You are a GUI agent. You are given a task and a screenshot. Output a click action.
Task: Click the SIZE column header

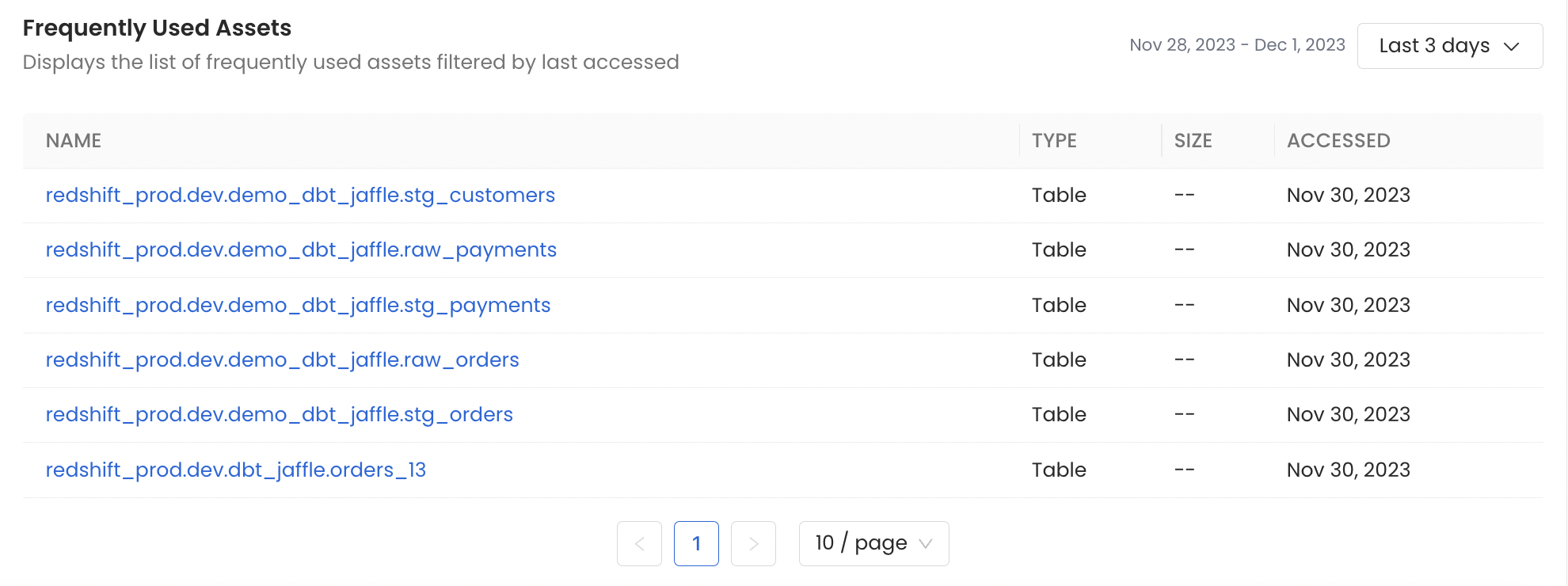pyautogui.click(x=1193, y=140)
